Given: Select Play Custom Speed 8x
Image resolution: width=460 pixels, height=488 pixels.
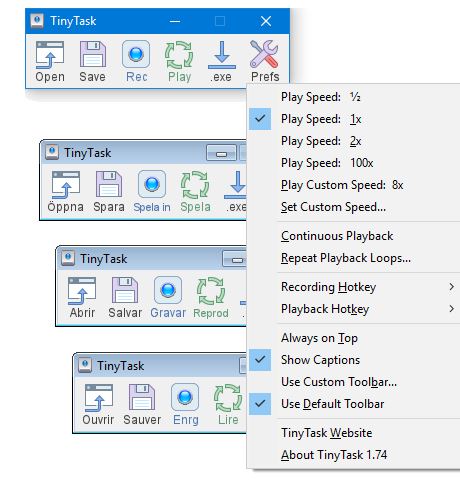Looking at the screenshot, I should tap(353, 185).
